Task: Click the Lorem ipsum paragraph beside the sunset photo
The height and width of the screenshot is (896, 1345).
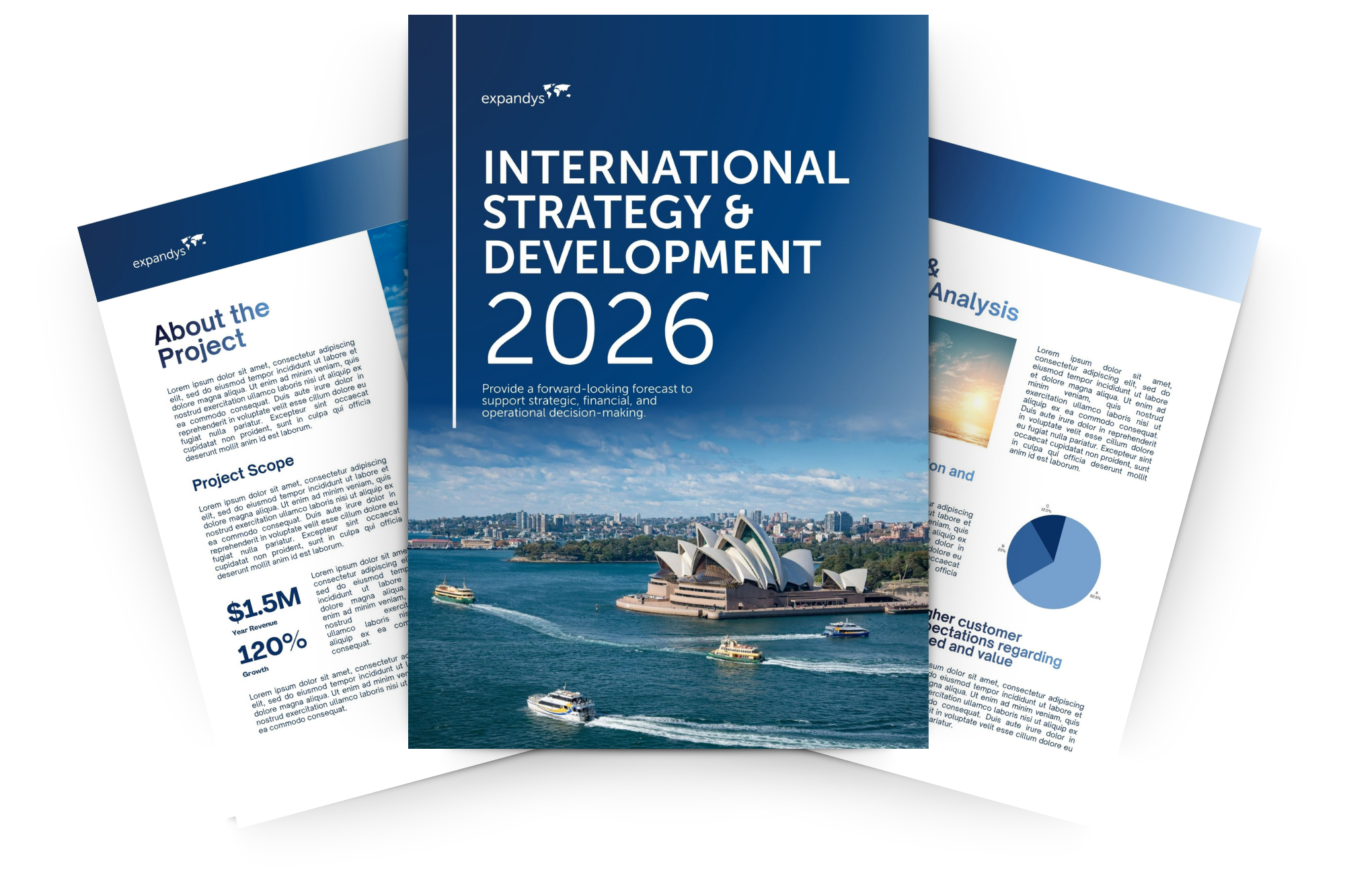Action: coord(1091,414)
